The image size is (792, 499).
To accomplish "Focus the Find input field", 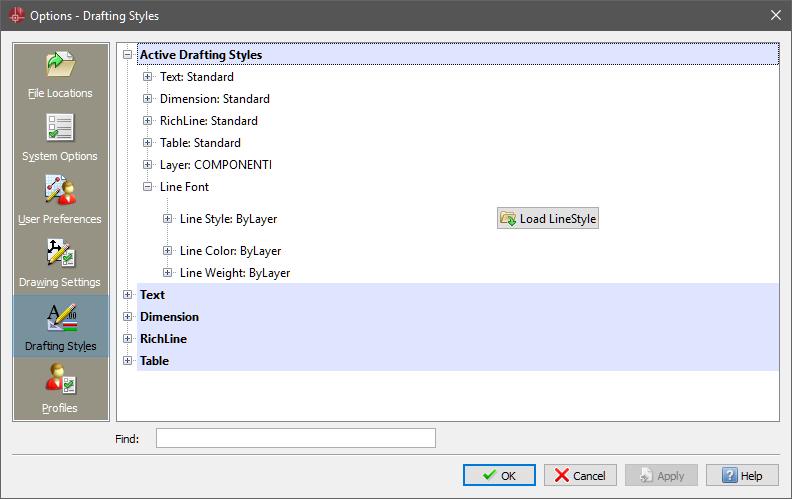I will (x=295, y=438).
